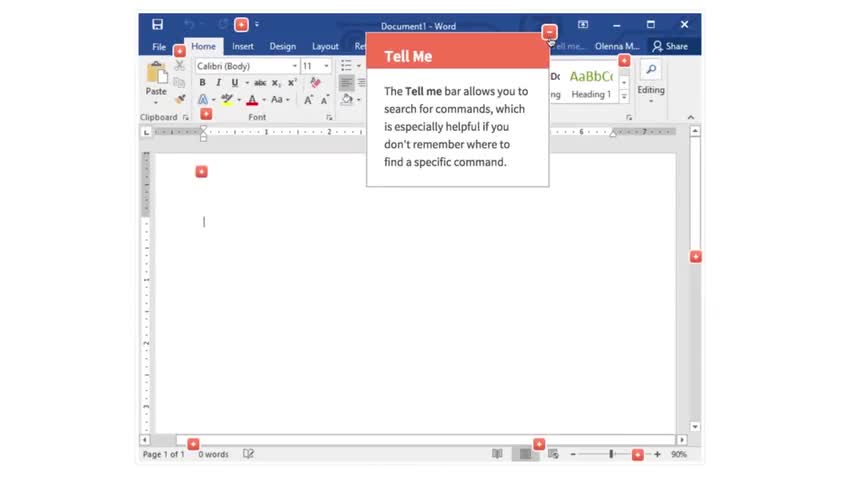Open the Change Case Aa menu
The image size is (848, 480).
click(280, 99)
